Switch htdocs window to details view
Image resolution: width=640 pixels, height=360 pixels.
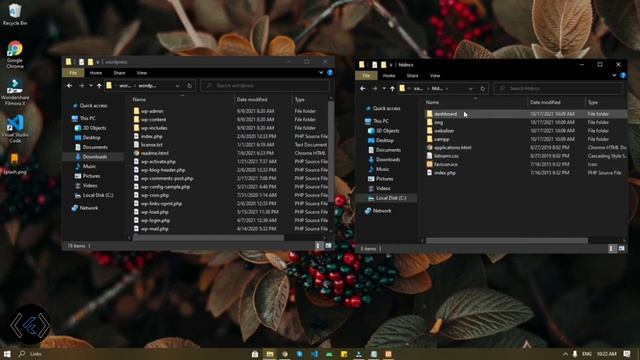(611, 249)
